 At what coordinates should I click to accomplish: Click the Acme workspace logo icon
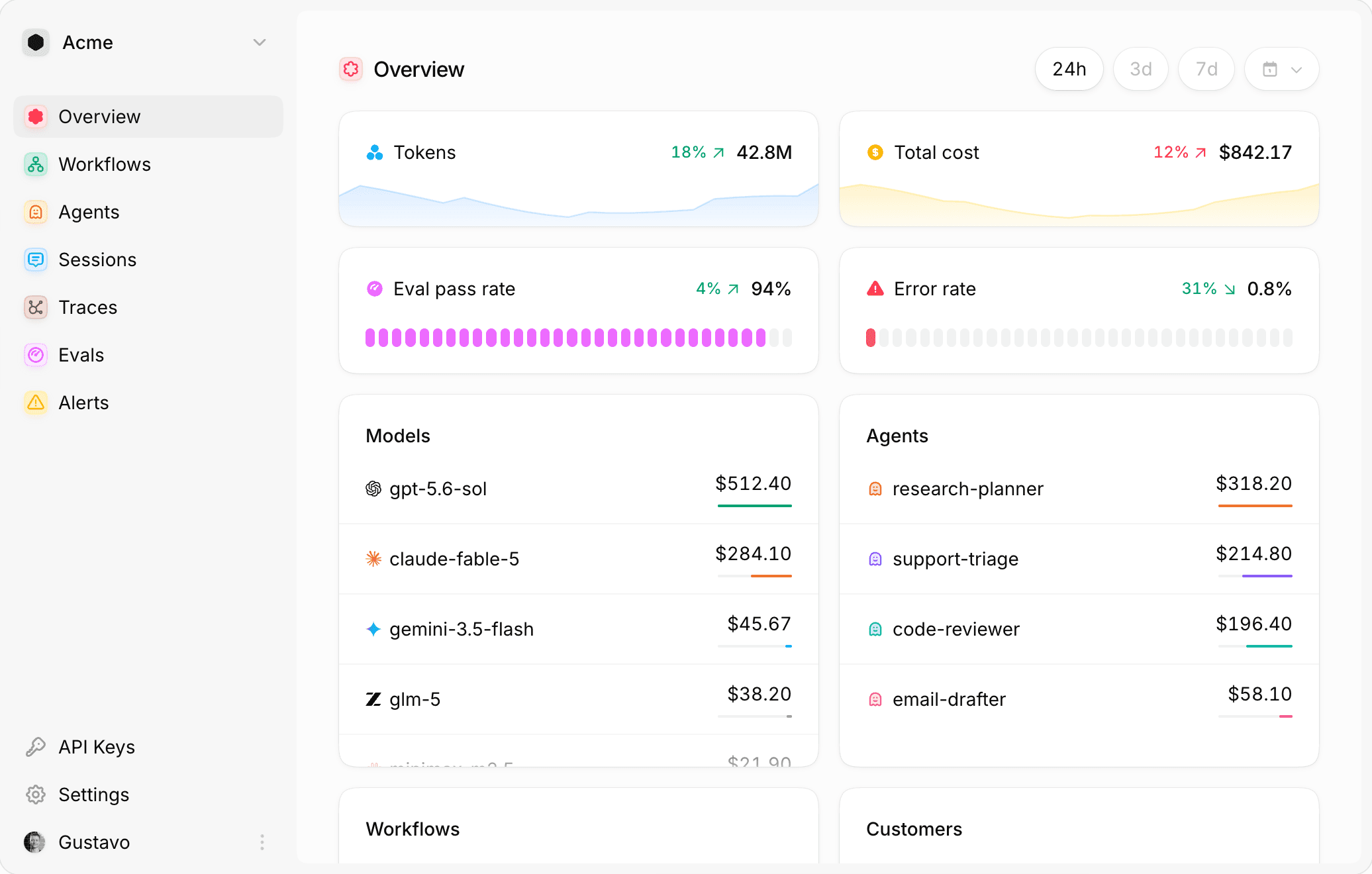click(x=36, y=42)
